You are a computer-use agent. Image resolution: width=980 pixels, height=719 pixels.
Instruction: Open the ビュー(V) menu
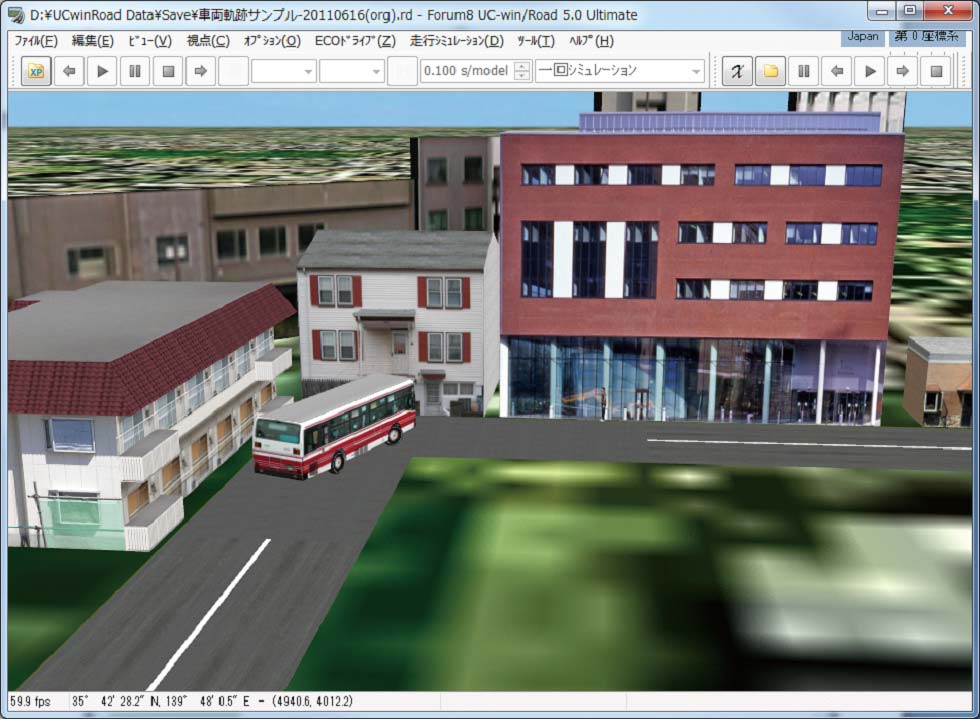pos(149,41)
